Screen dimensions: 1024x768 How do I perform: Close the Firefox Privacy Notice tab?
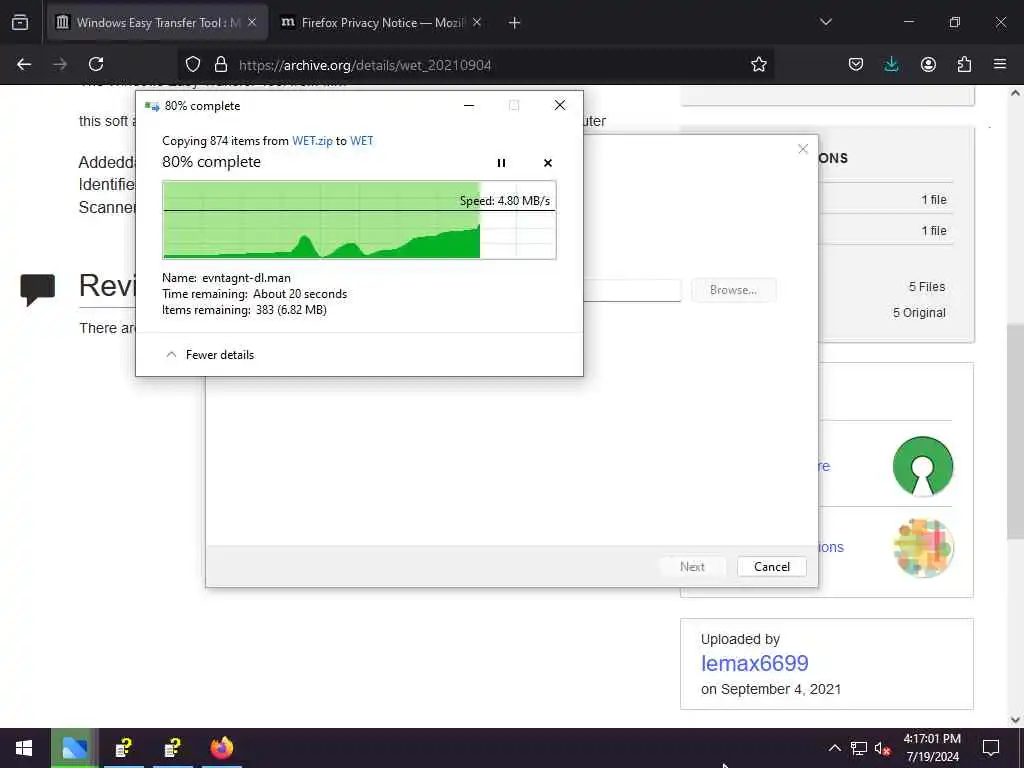(x=477, y=23)
